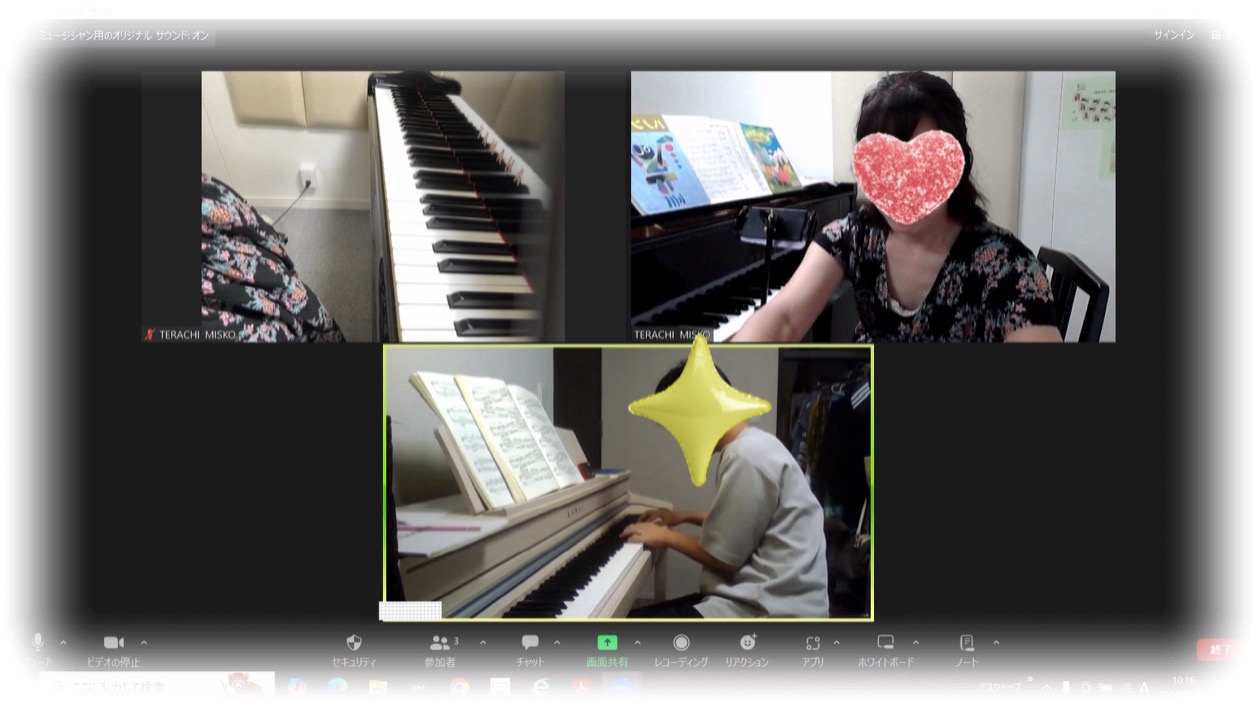The image size is (1257, 707).
Task: Expand audio options arrow beside microphone
Action: 64,642
